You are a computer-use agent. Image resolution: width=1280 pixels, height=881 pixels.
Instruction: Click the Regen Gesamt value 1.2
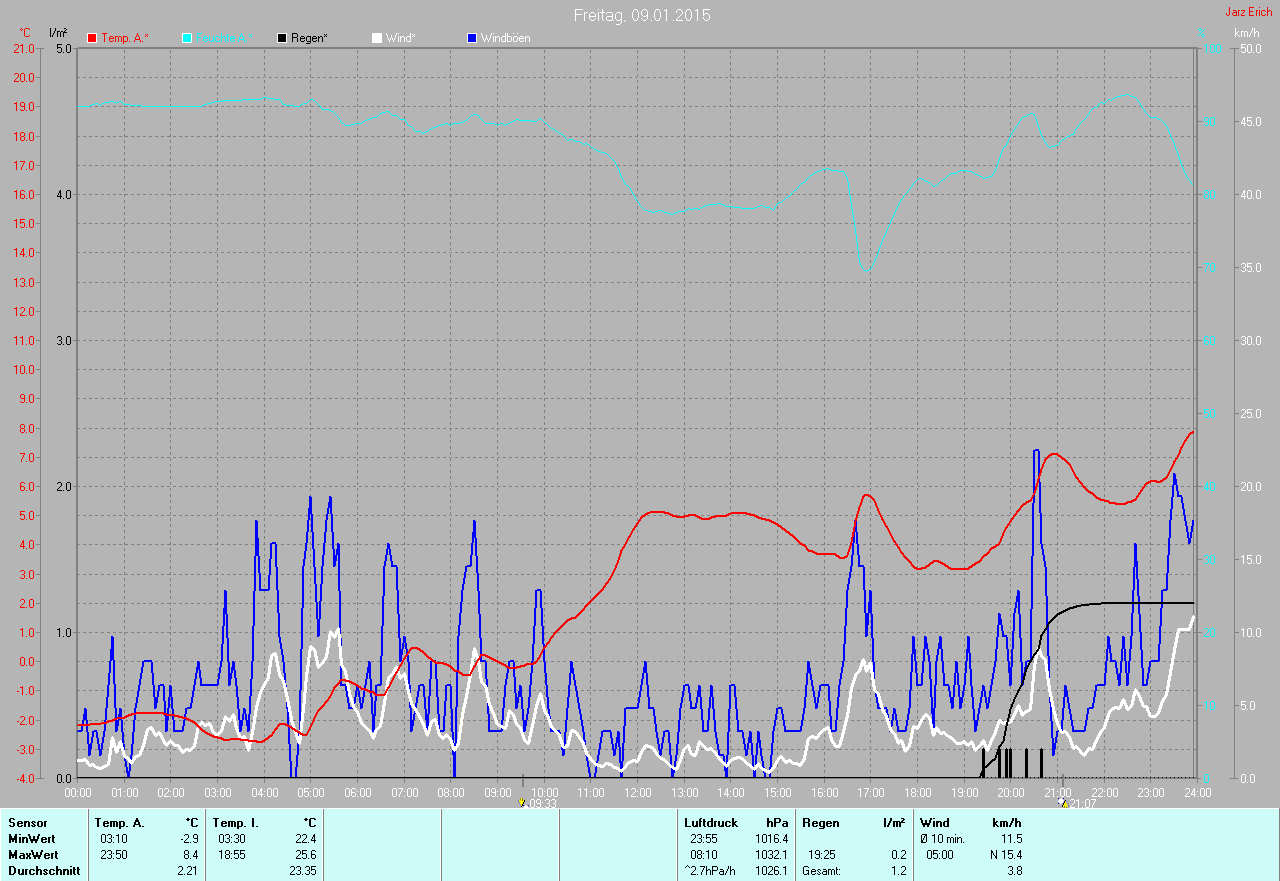point(897,871)
